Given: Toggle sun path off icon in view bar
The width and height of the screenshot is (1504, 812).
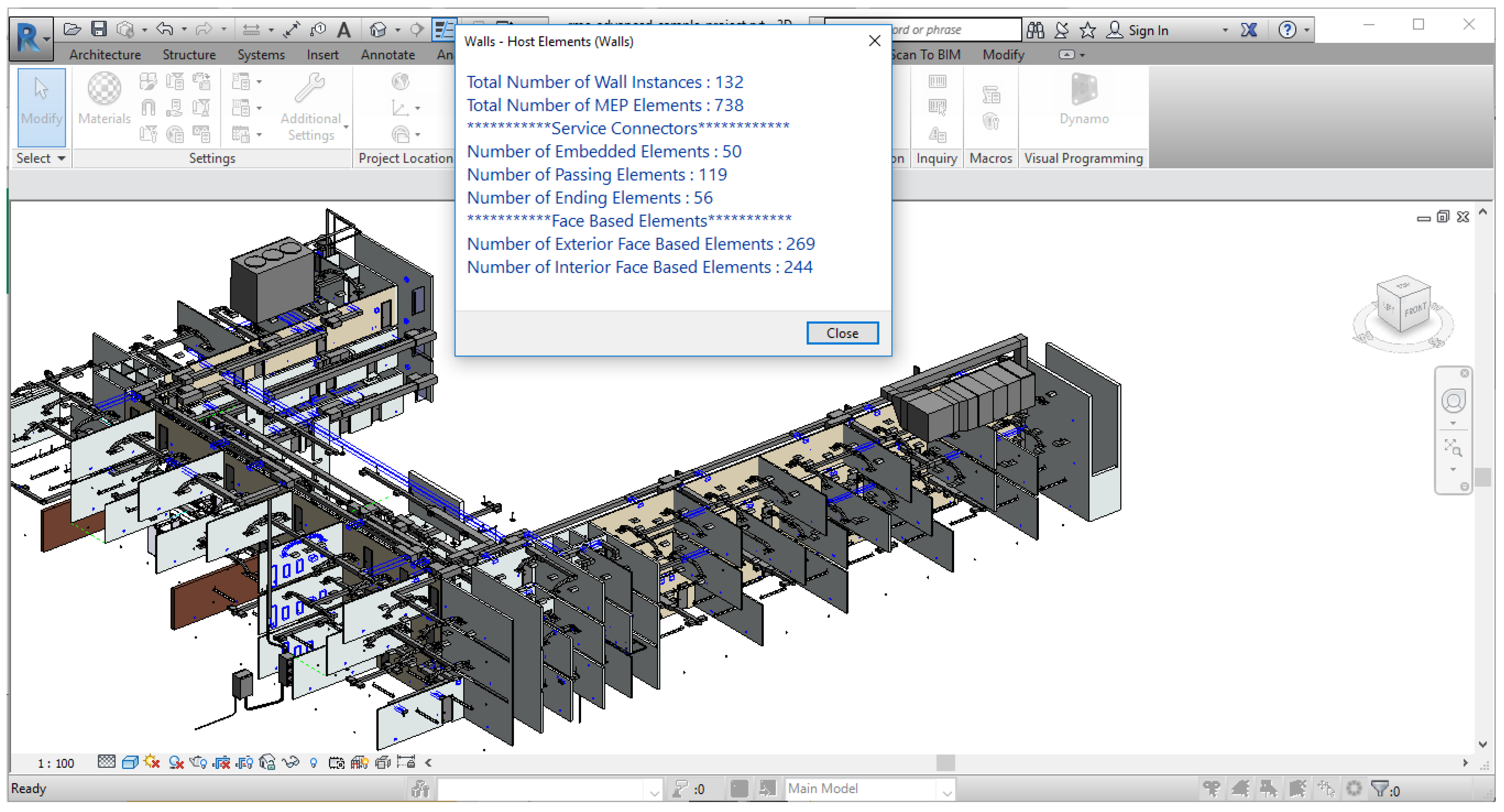Looking at the screenshot, I should point(152,762).
